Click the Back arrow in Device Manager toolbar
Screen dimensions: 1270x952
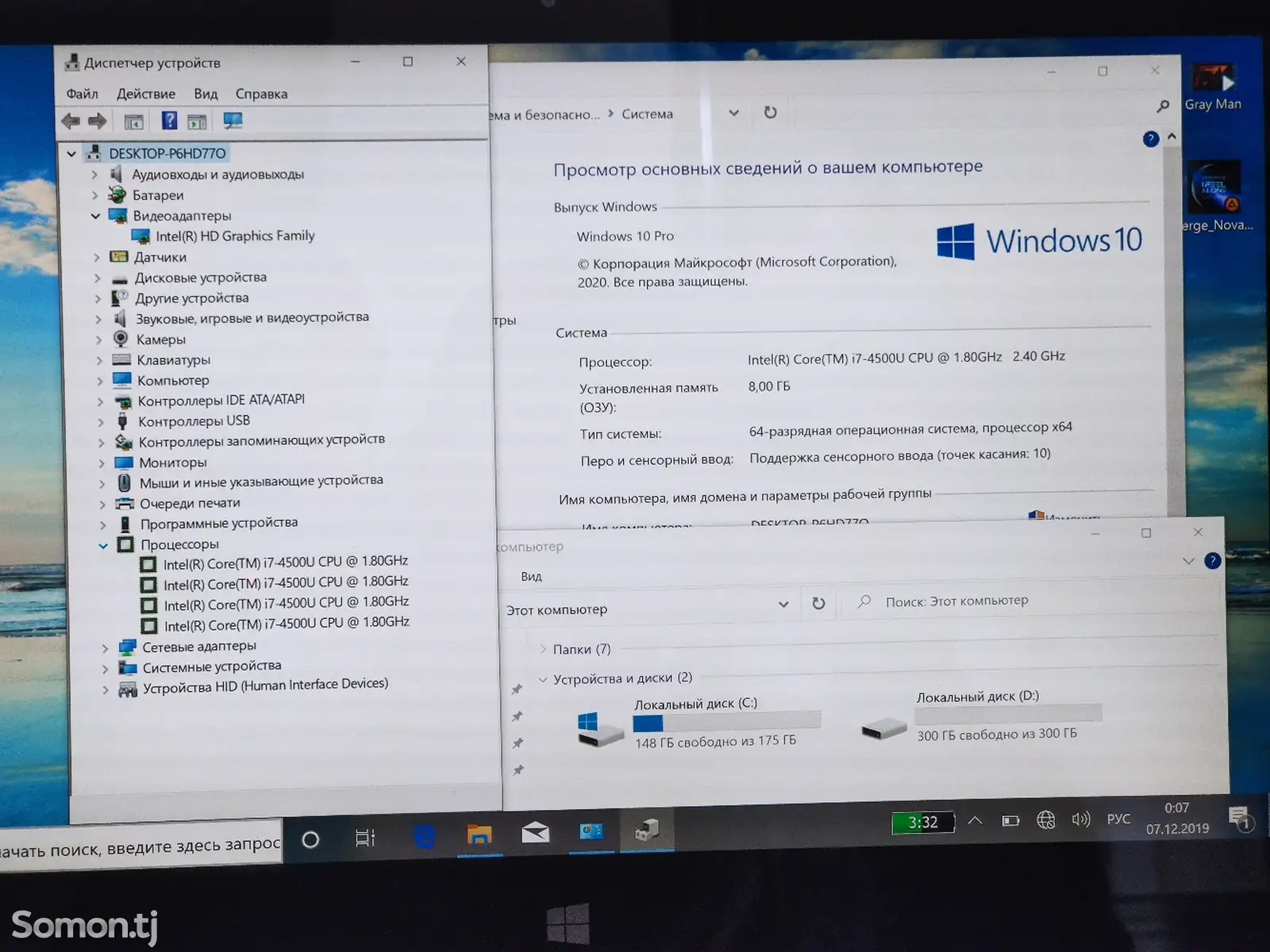click(x=71, y=121)
